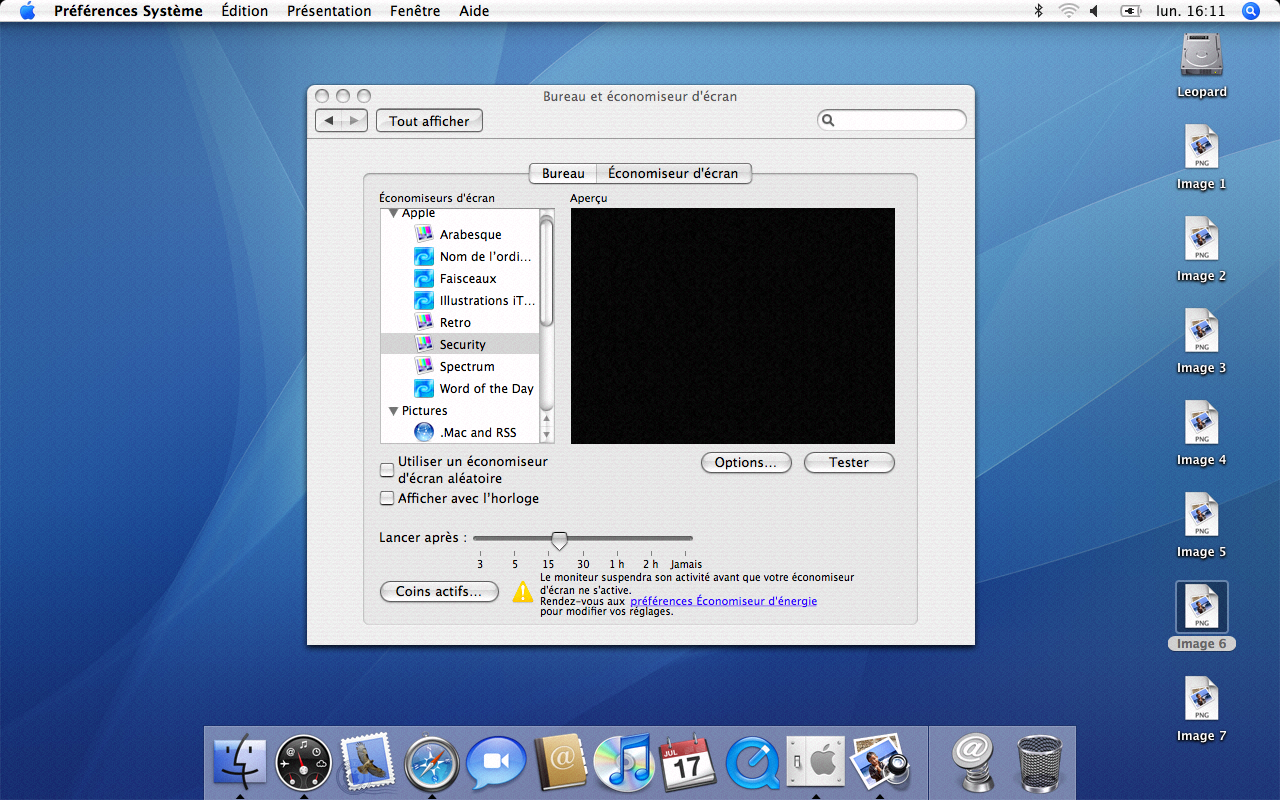Screen dimensions: 1280x800
Task: Click the volume icon in menu bar
Action: [x=1095, y=11]
